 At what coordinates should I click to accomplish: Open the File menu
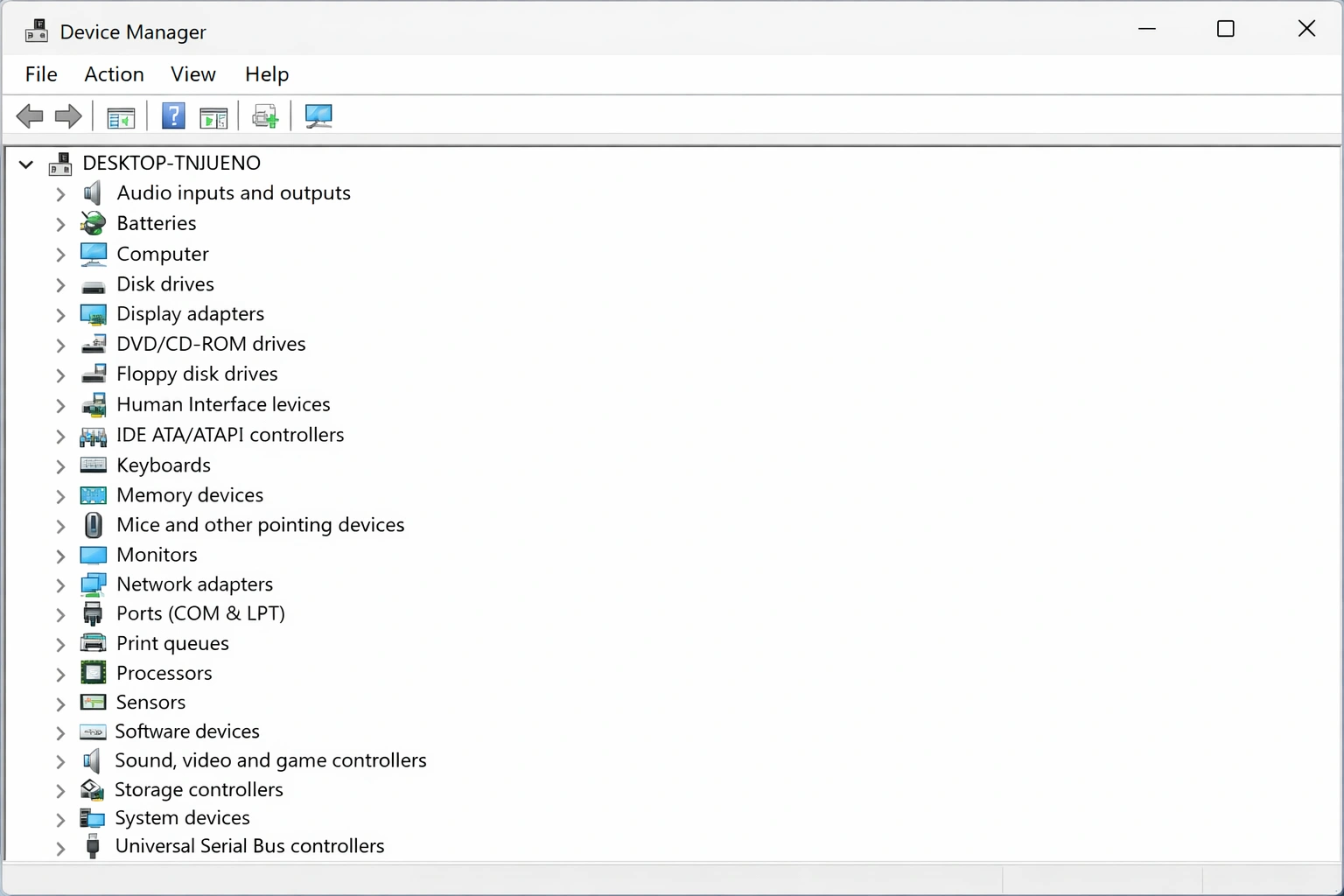[x=40, y=74]
